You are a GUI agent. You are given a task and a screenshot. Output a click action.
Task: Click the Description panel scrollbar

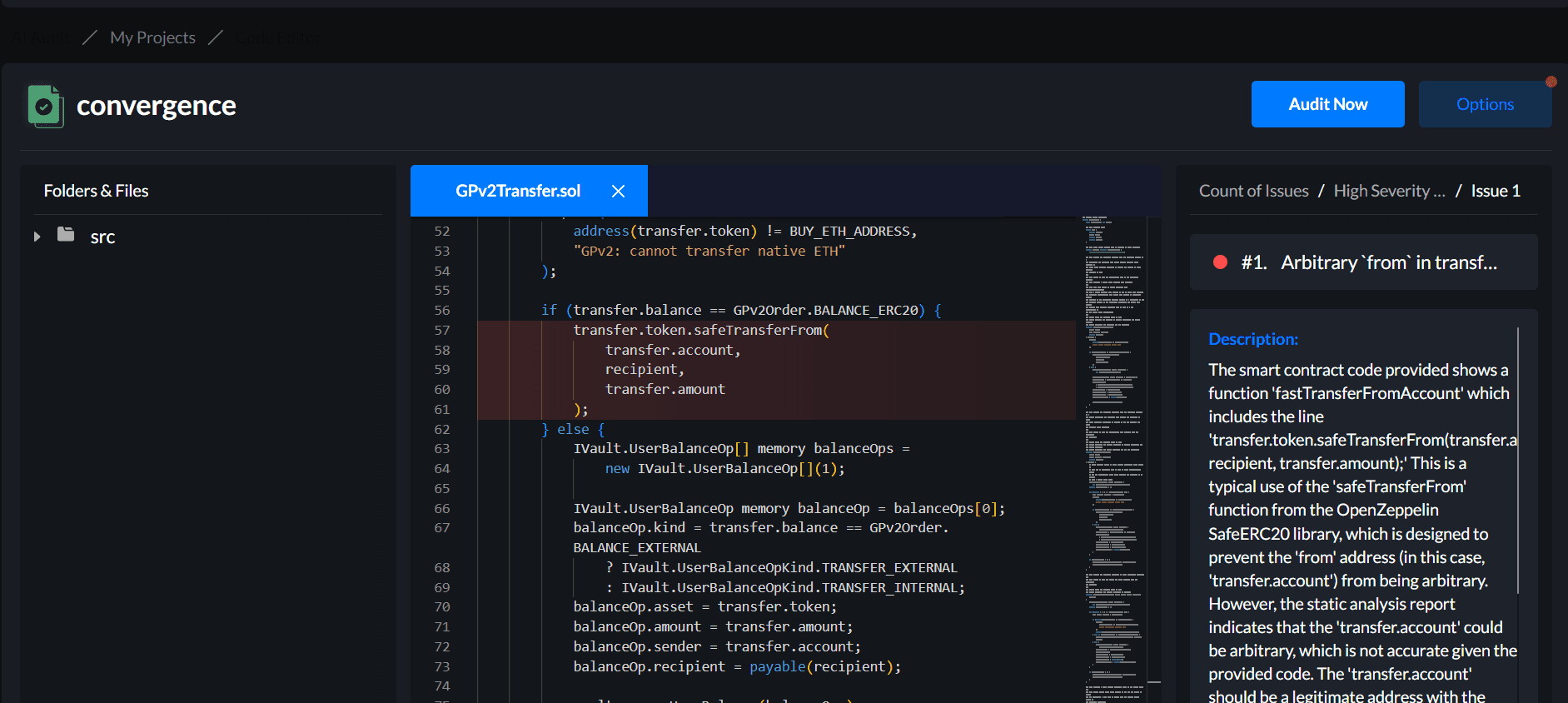tap(1517, 458)
